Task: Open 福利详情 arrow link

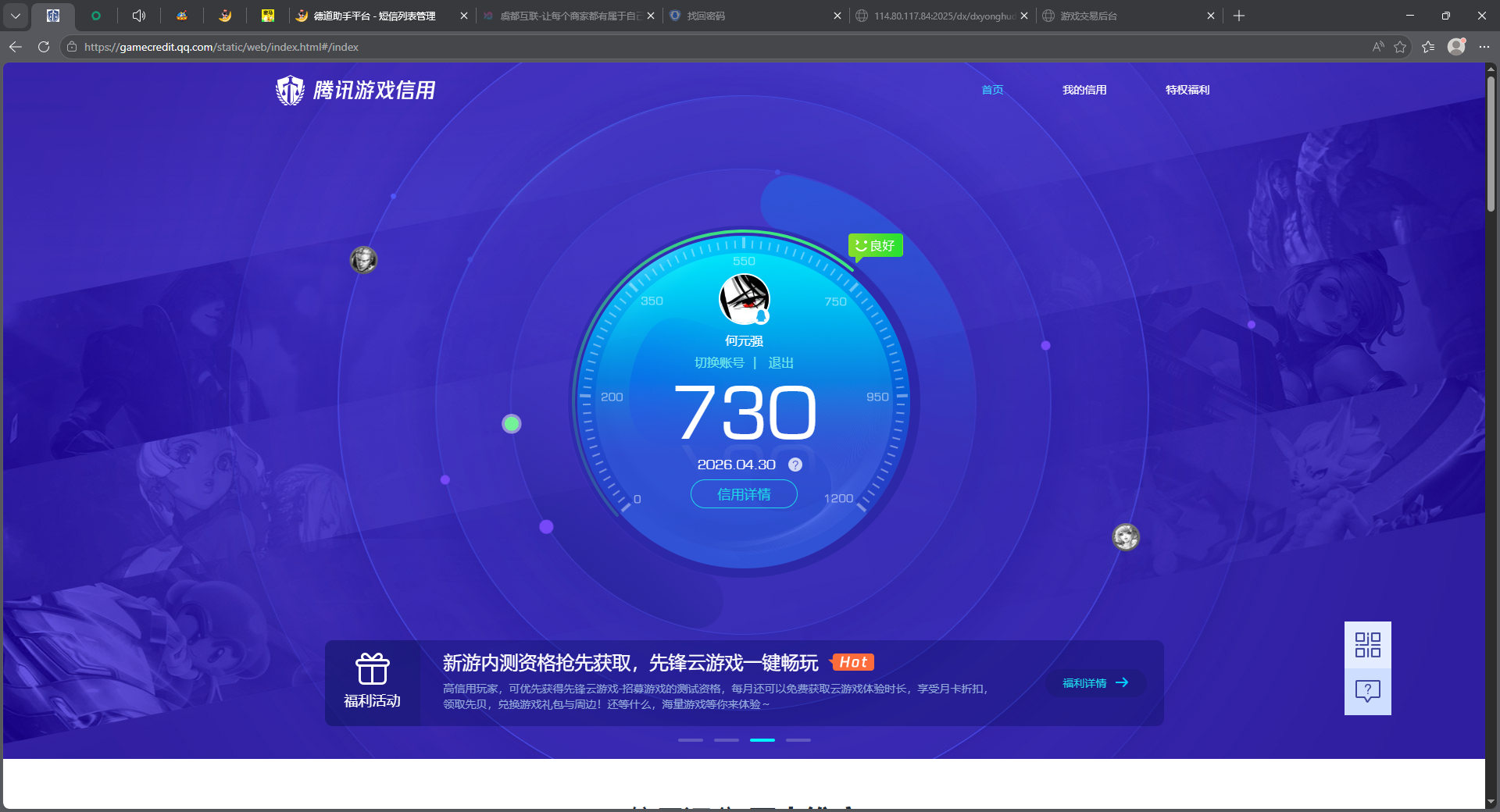Action: point(1095,683)
